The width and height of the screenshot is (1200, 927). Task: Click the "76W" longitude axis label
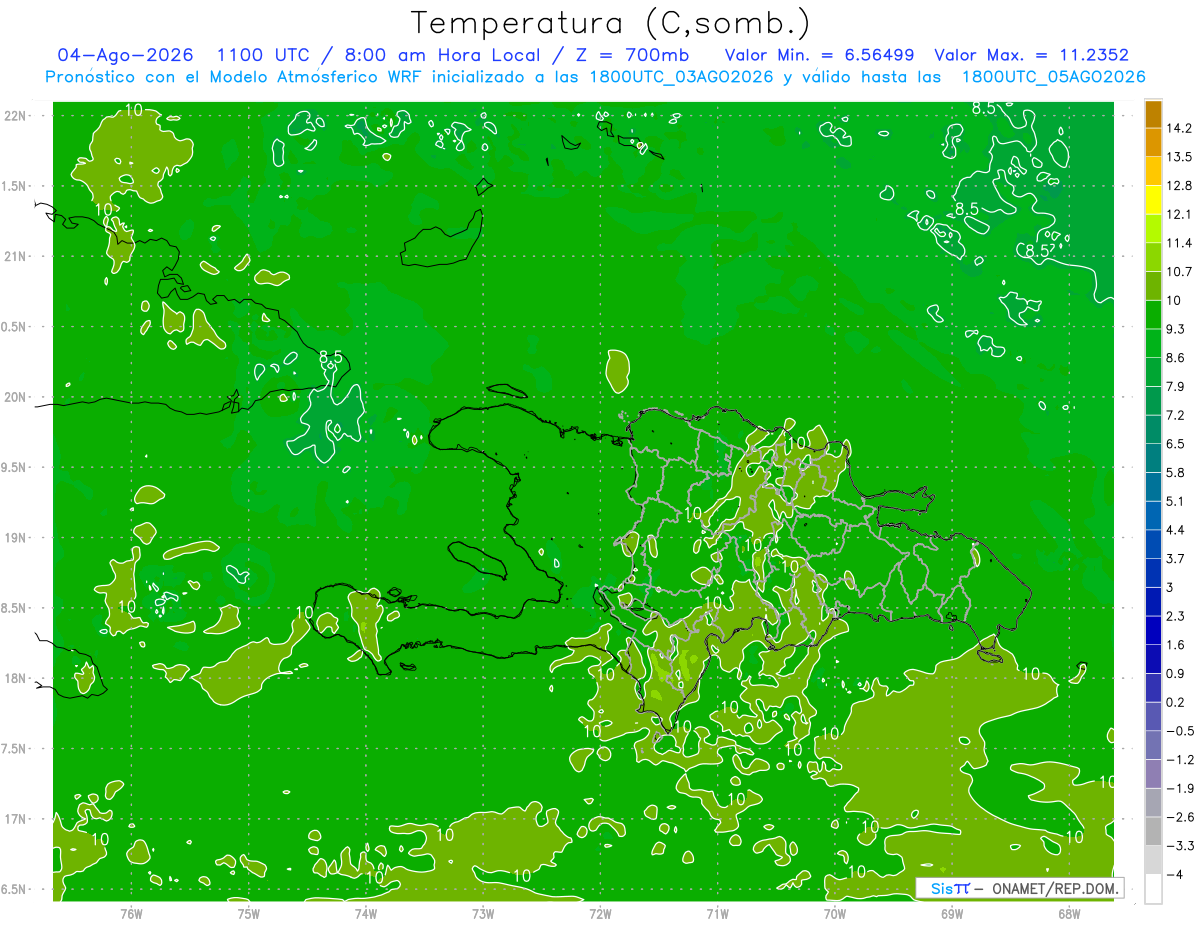click(131, 914)
